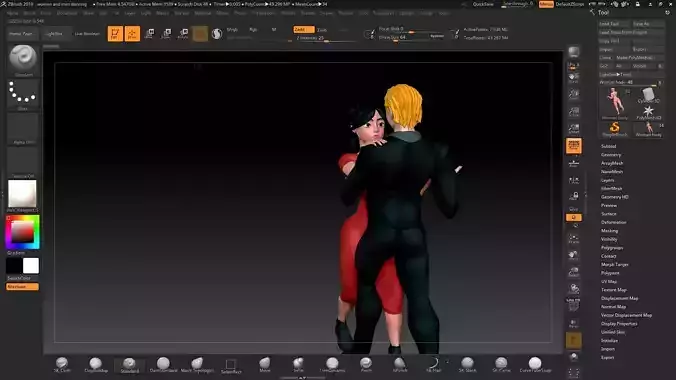Adjust the Z Intensity slider
The height and width of the screenshot is (380, 676).
coord(325,38)
